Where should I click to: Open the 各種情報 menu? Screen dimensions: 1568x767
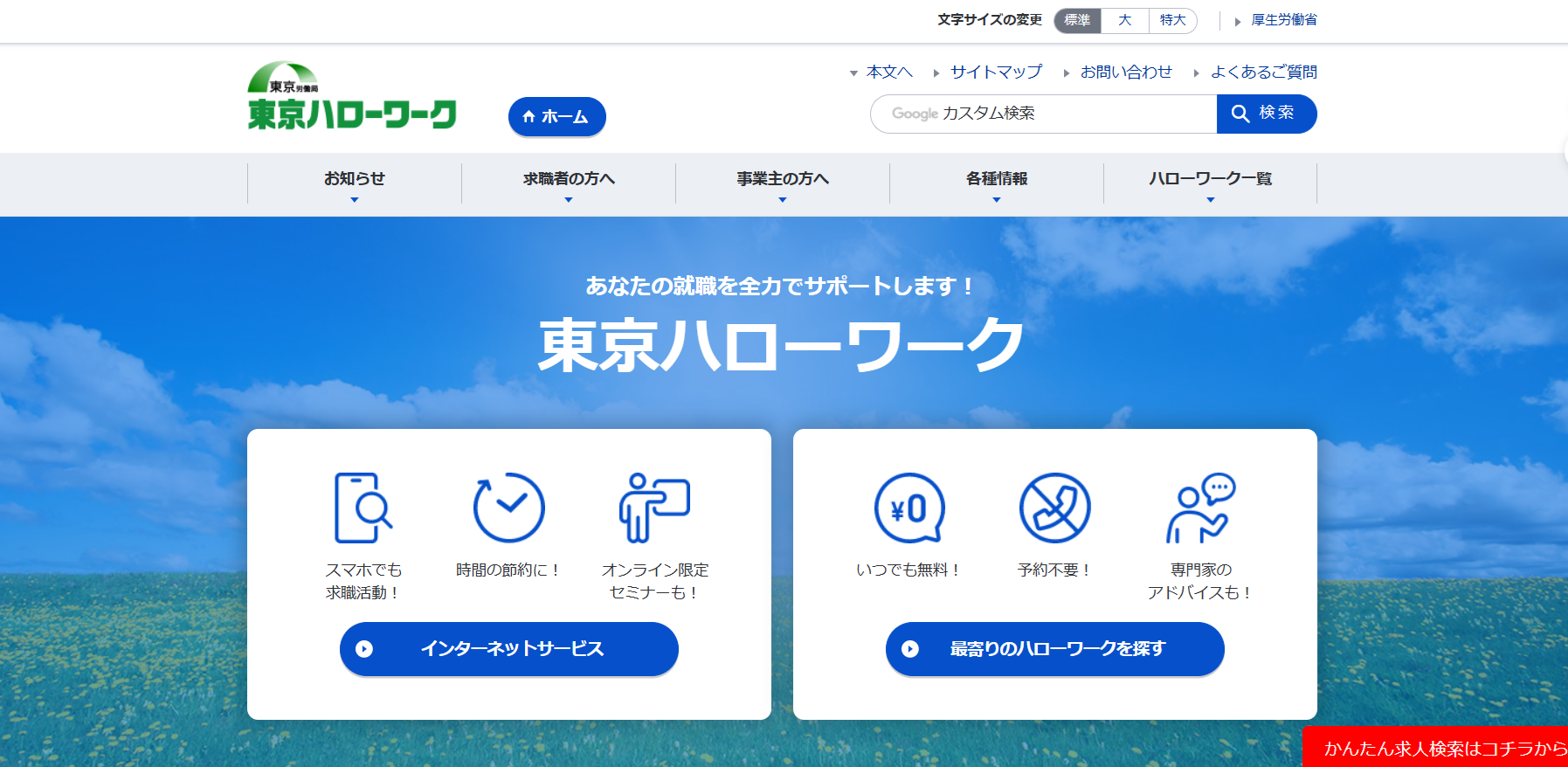point(997,183)
